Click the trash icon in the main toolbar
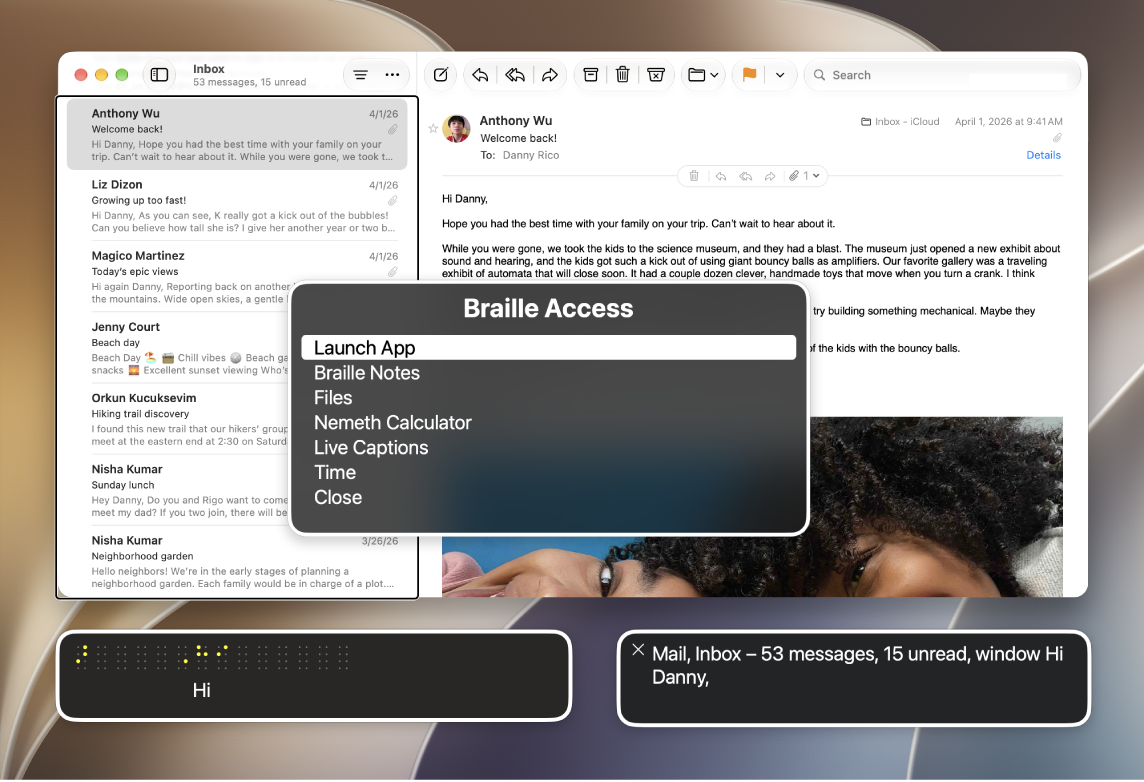 [622, 74]
